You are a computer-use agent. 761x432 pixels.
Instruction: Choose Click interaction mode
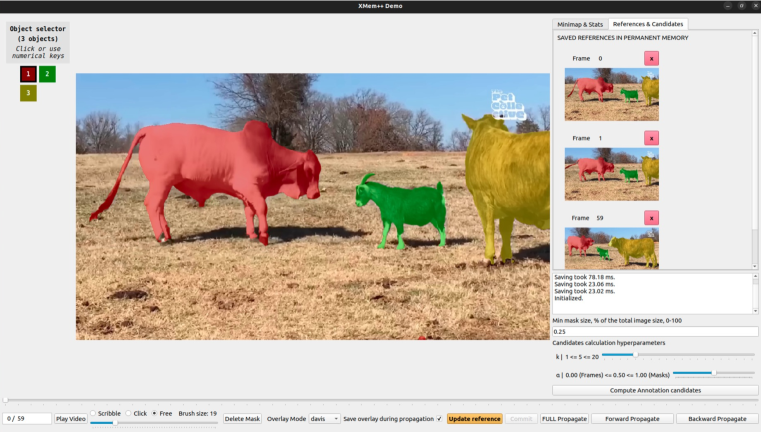pos(129,413)
